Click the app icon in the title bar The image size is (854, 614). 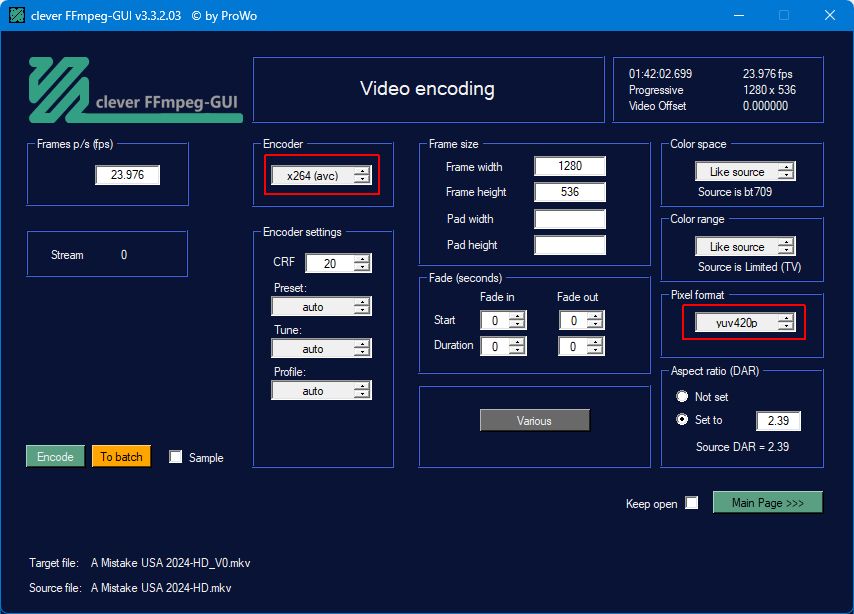tap(17, 15)
